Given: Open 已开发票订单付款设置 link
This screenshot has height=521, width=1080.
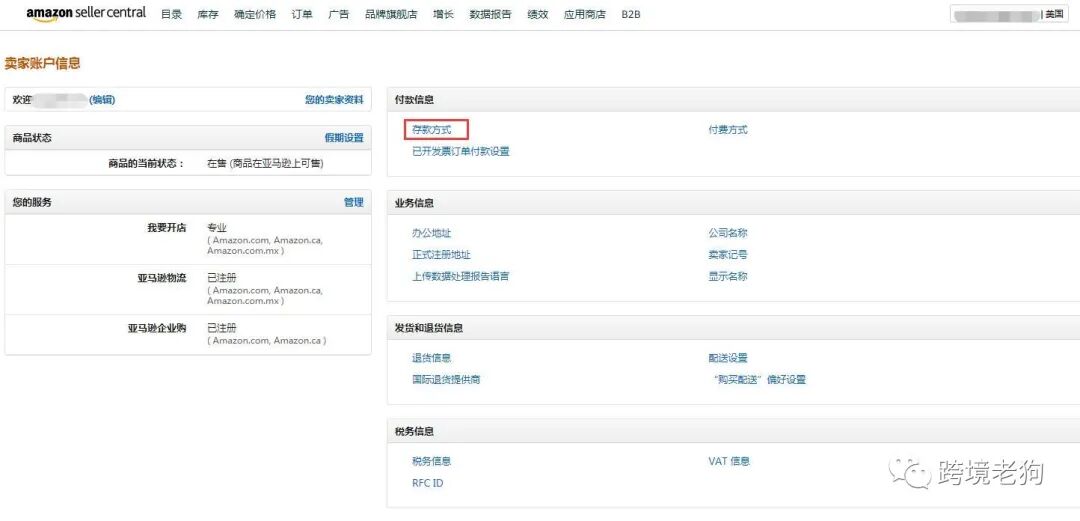Looking at the screenshot, I should [461, 152].
